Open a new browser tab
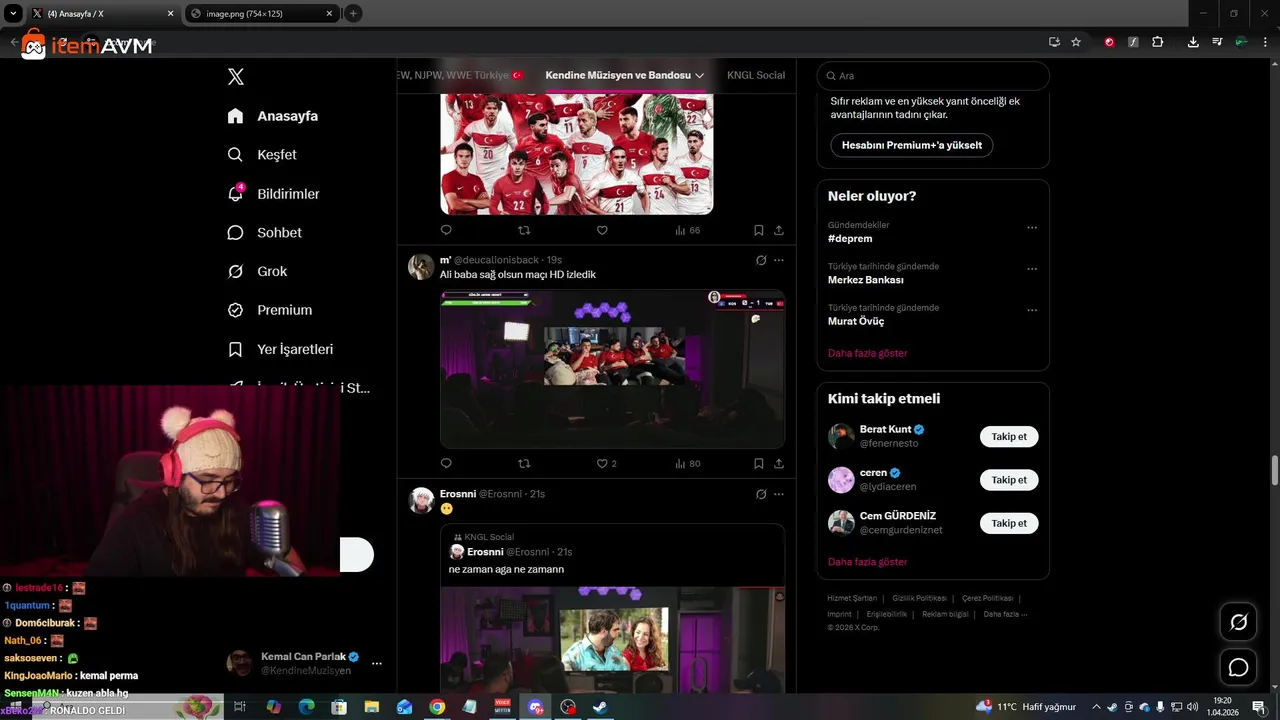Screen dimensions: 1280x720 (353, 14)
